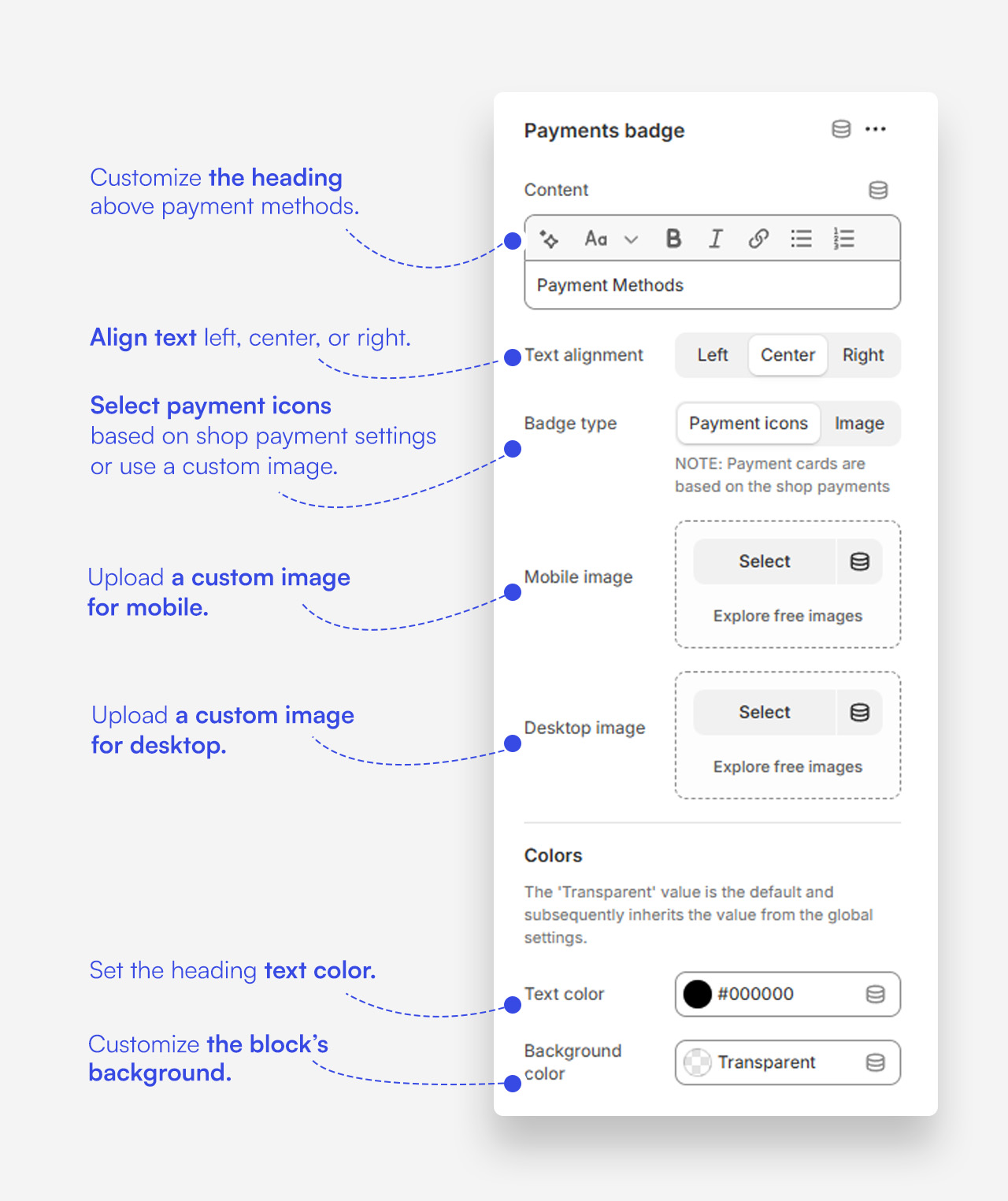The width and height of the screenshot is (1008, 1201).
Task: Apply numbered list formatting
Action: [x=843, y=239]
